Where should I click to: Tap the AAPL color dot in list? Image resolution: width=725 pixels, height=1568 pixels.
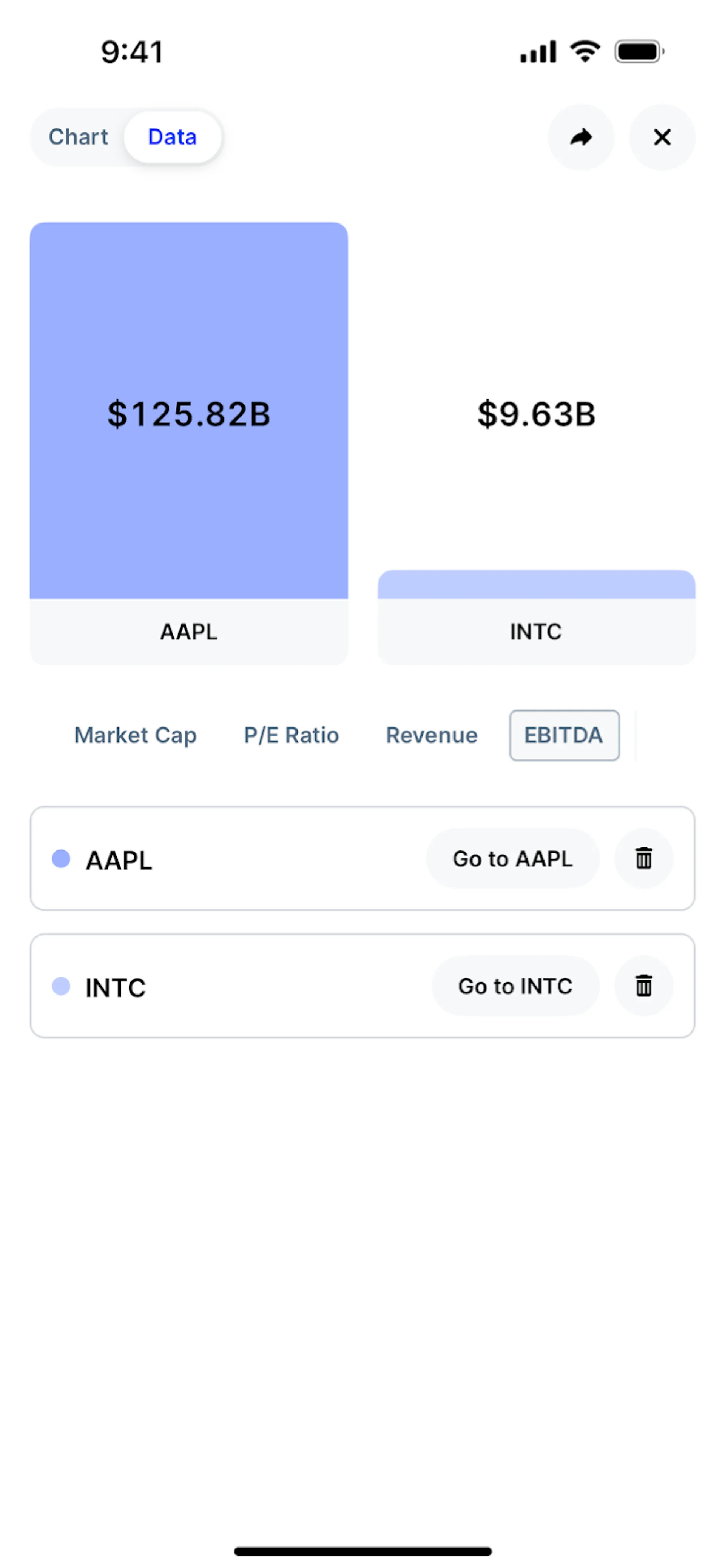pos(61,859)
